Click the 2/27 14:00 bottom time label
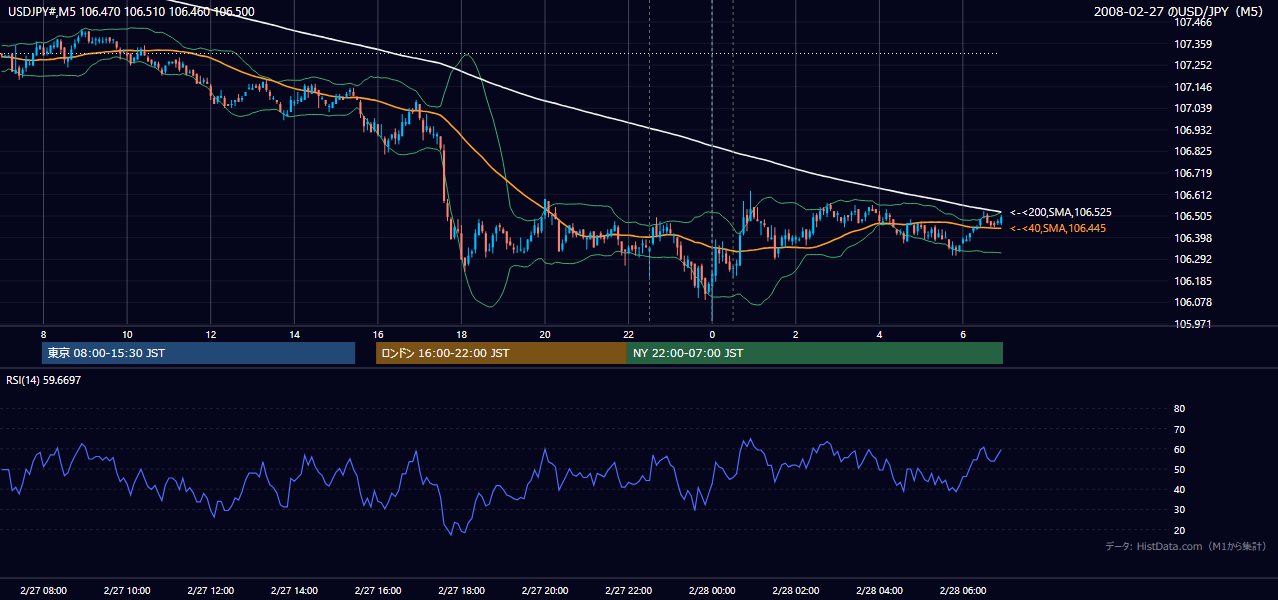1278x600 pixels. (x=294, y=590)
